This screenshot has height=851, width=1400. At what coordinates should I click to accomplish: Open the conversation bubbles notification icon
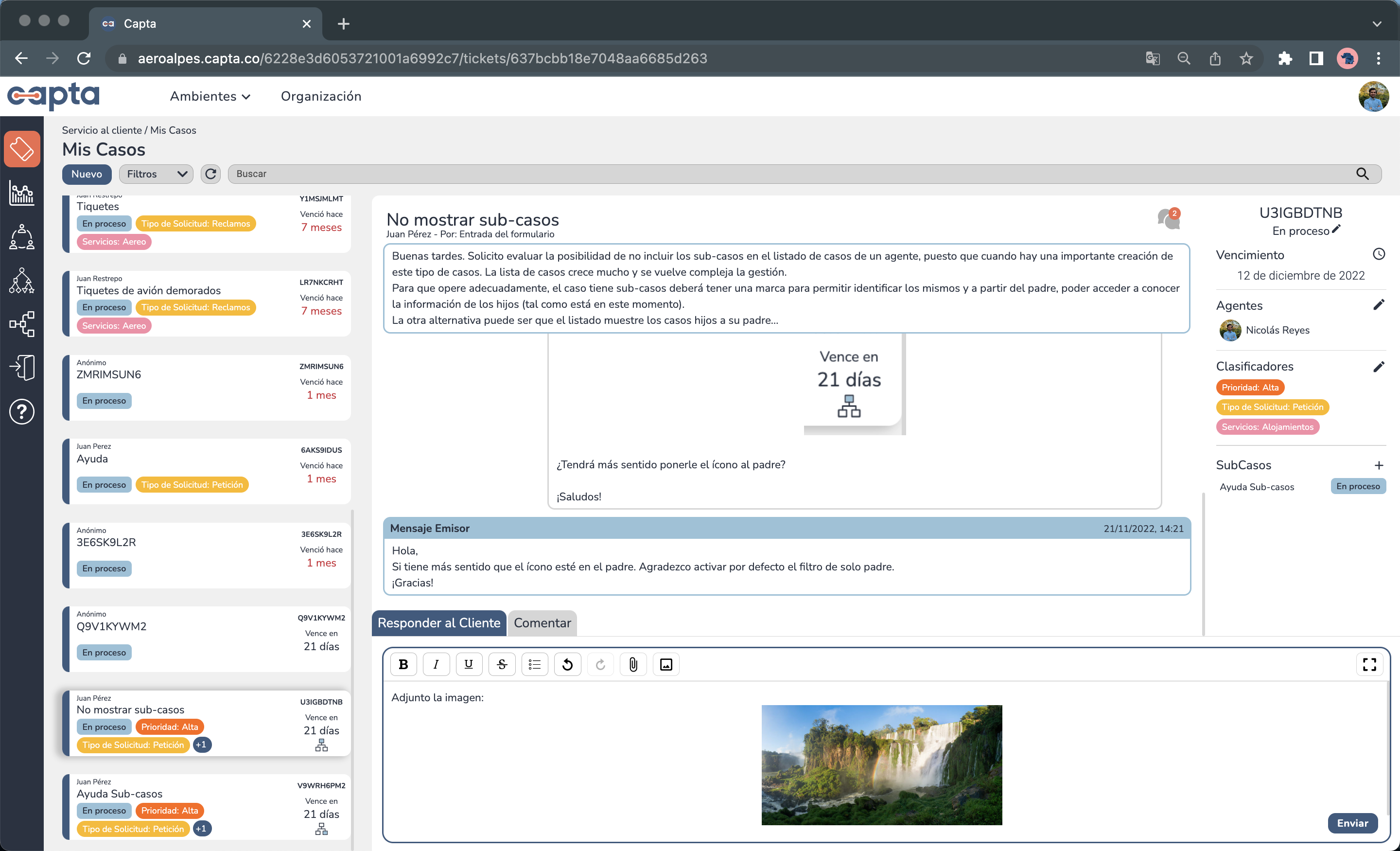(x=1168, y=219)
